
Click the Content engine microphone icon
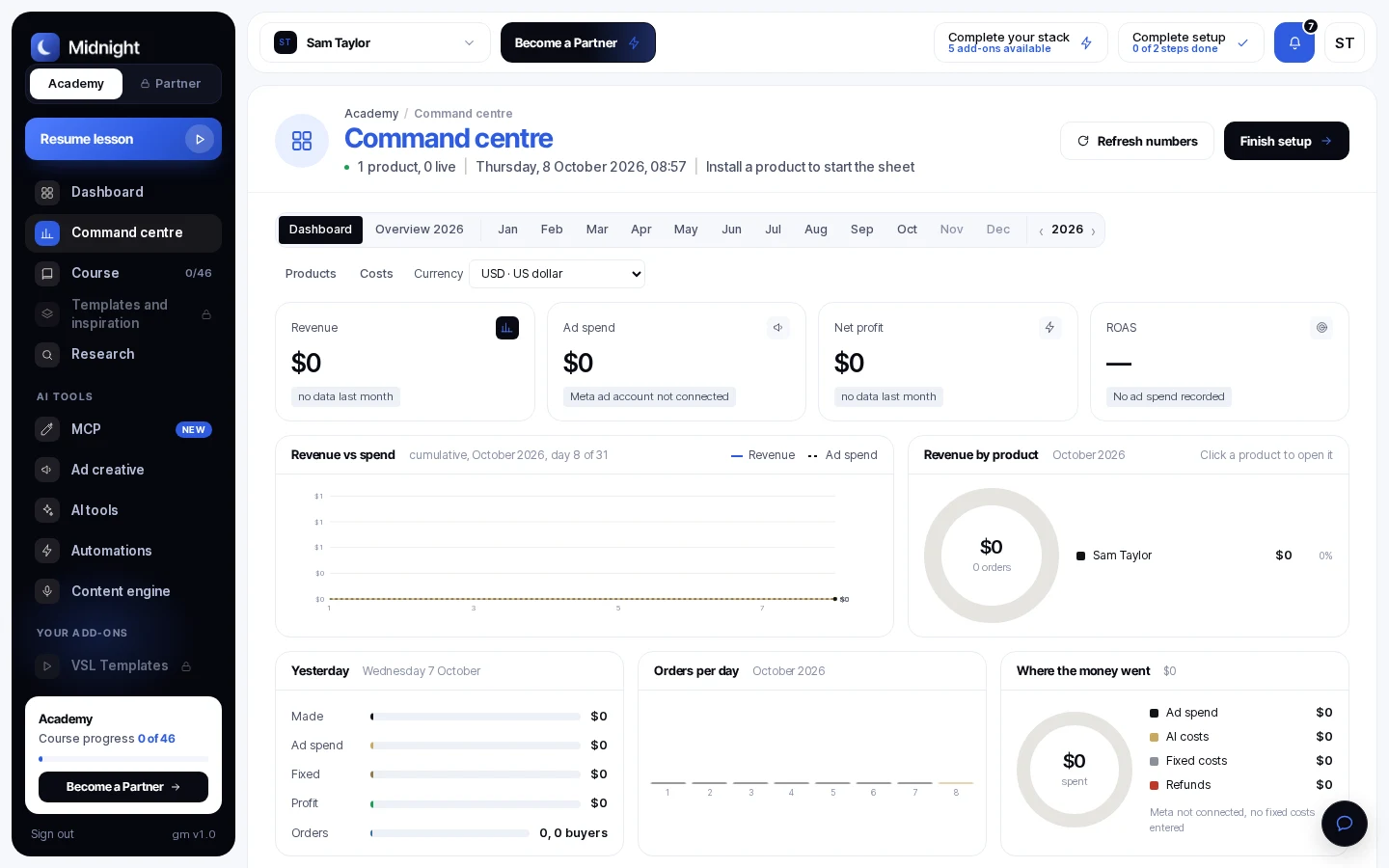pos(47,591)
